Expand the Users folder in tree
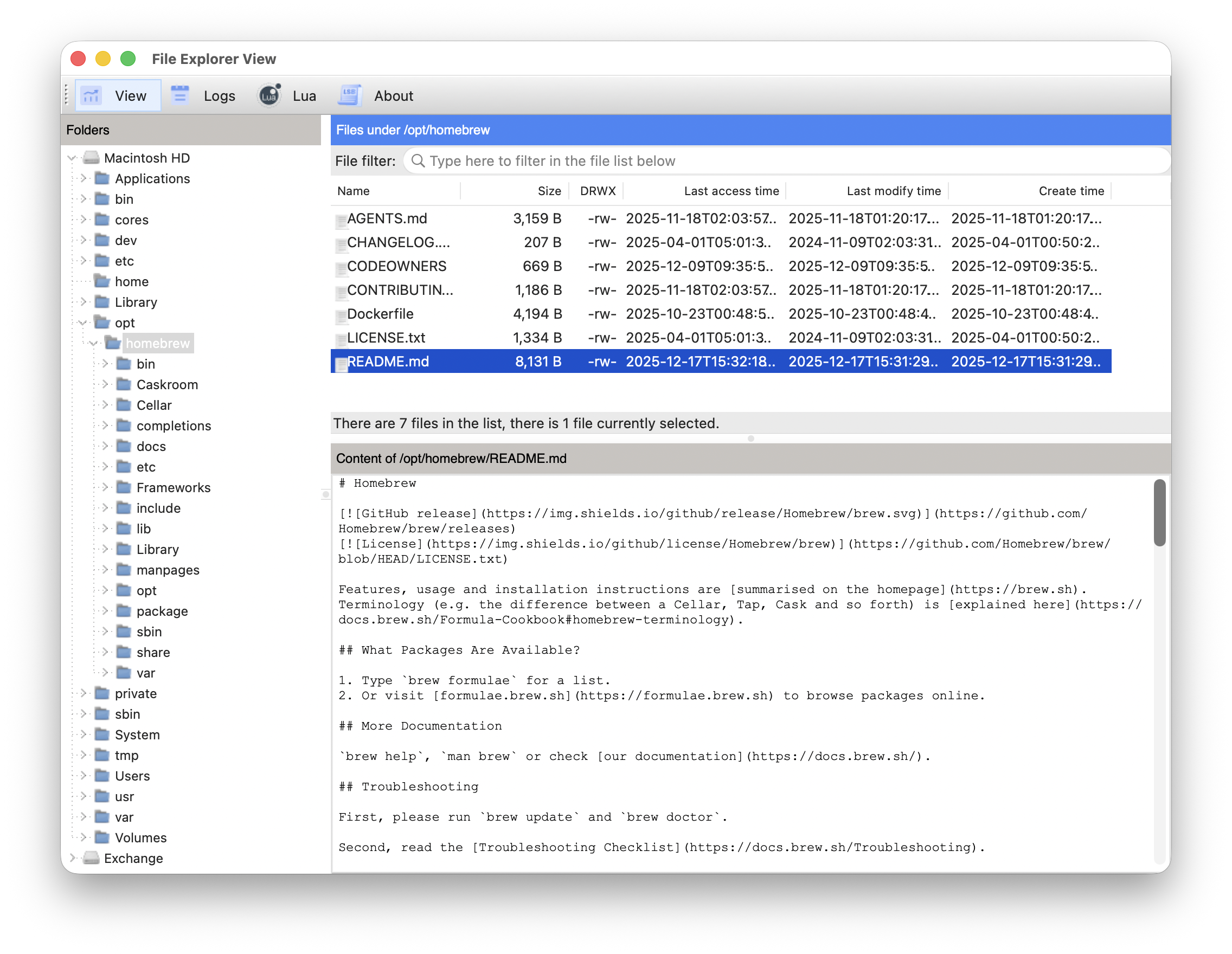 click(x=83, y=776)
